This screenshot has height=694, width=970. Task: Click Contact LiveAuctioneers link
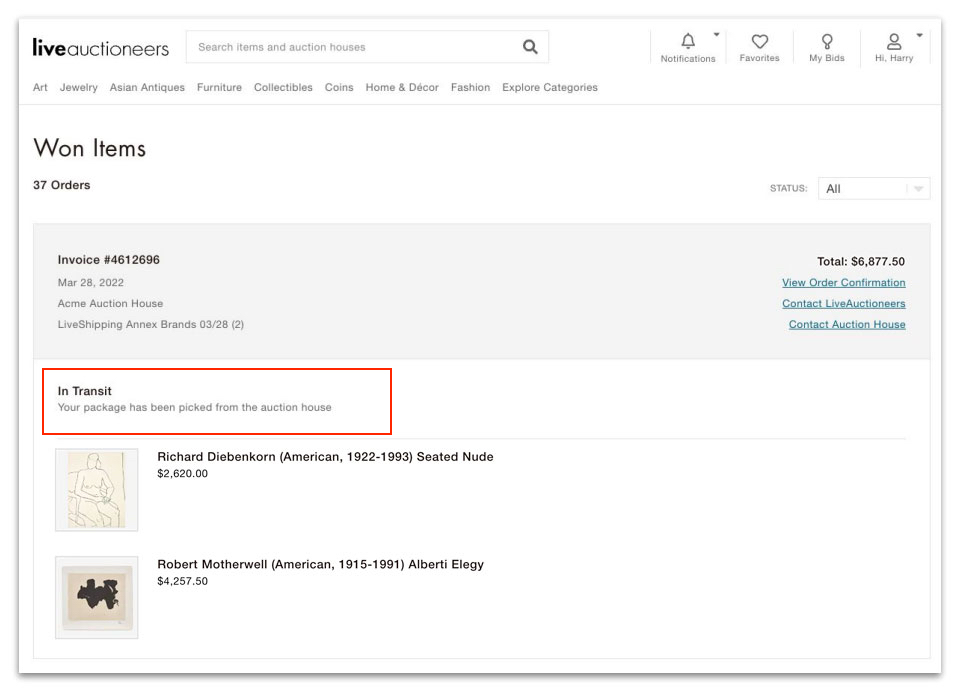pyautogui.click(x=843, y=304)
